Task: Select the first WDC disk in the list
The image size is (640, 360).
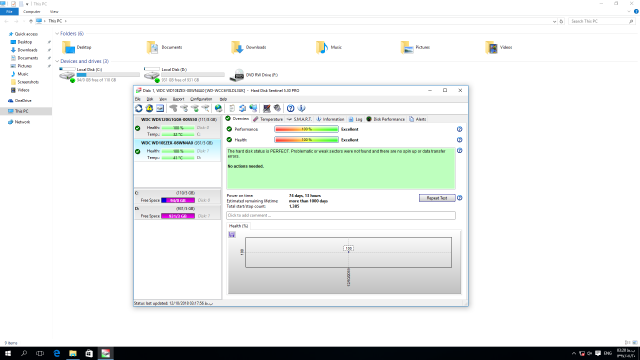Action: pos(178,127)
